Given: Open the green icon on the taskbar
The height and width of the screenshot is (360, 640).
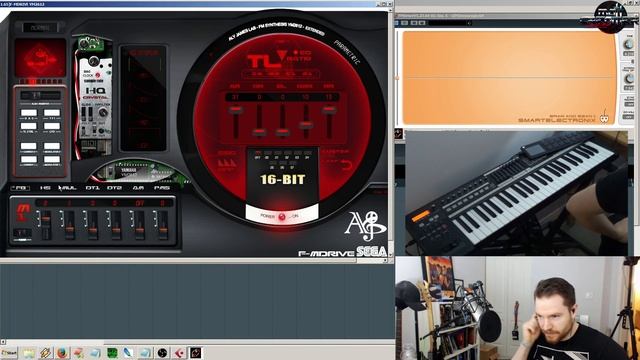Looking at the screenshot, I should coord(112,353).
